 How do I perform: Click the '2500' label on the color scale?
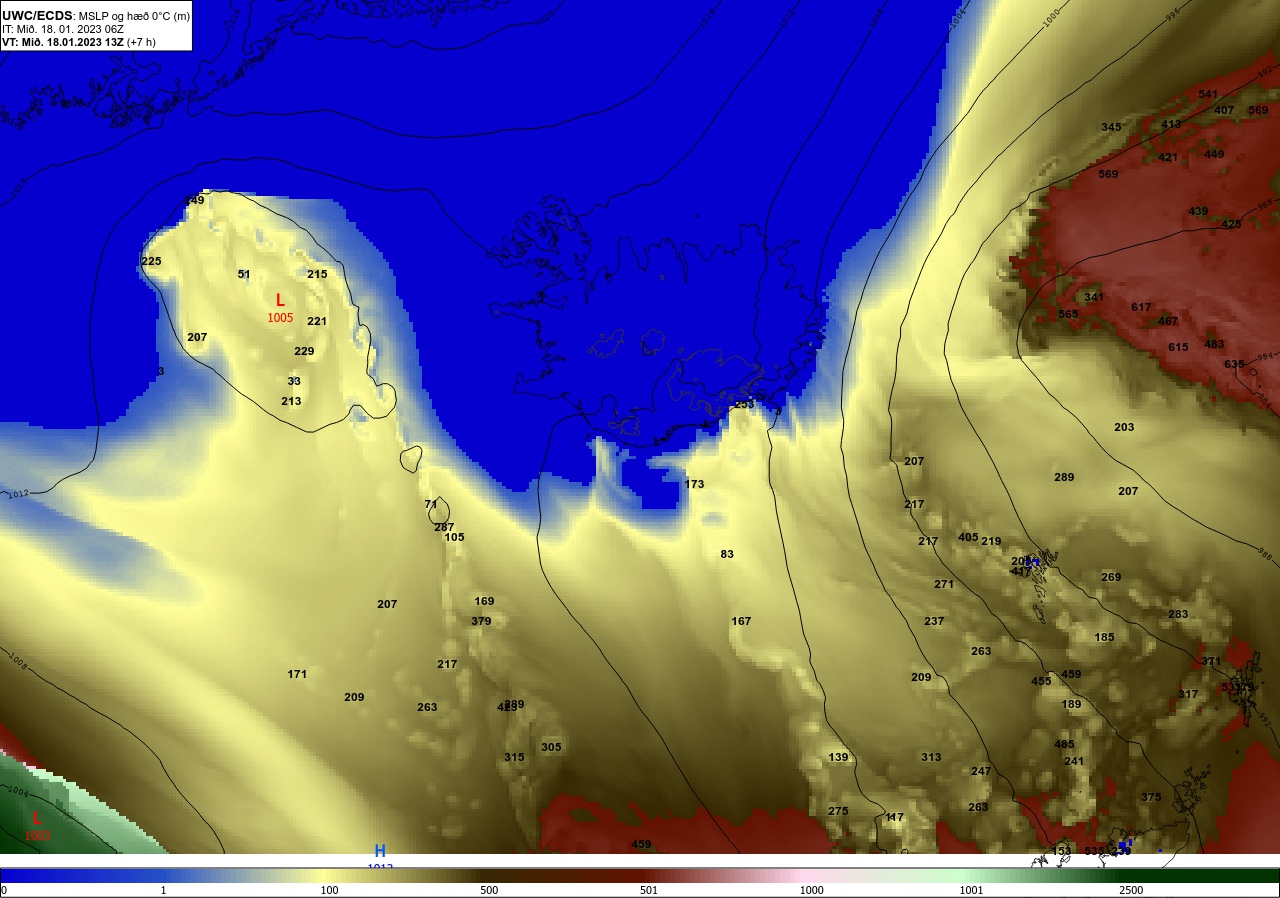pos(1131,890)
